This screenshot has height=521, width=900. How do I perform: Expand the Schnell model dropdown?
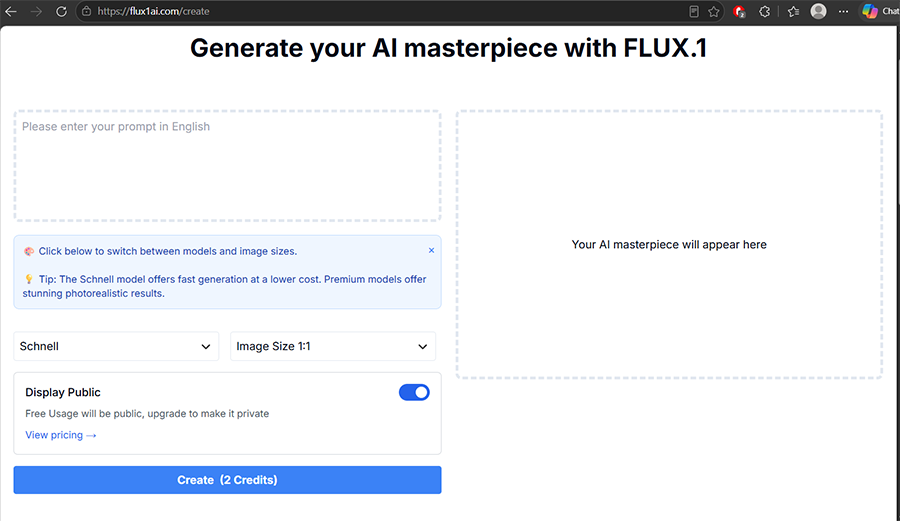116,347
